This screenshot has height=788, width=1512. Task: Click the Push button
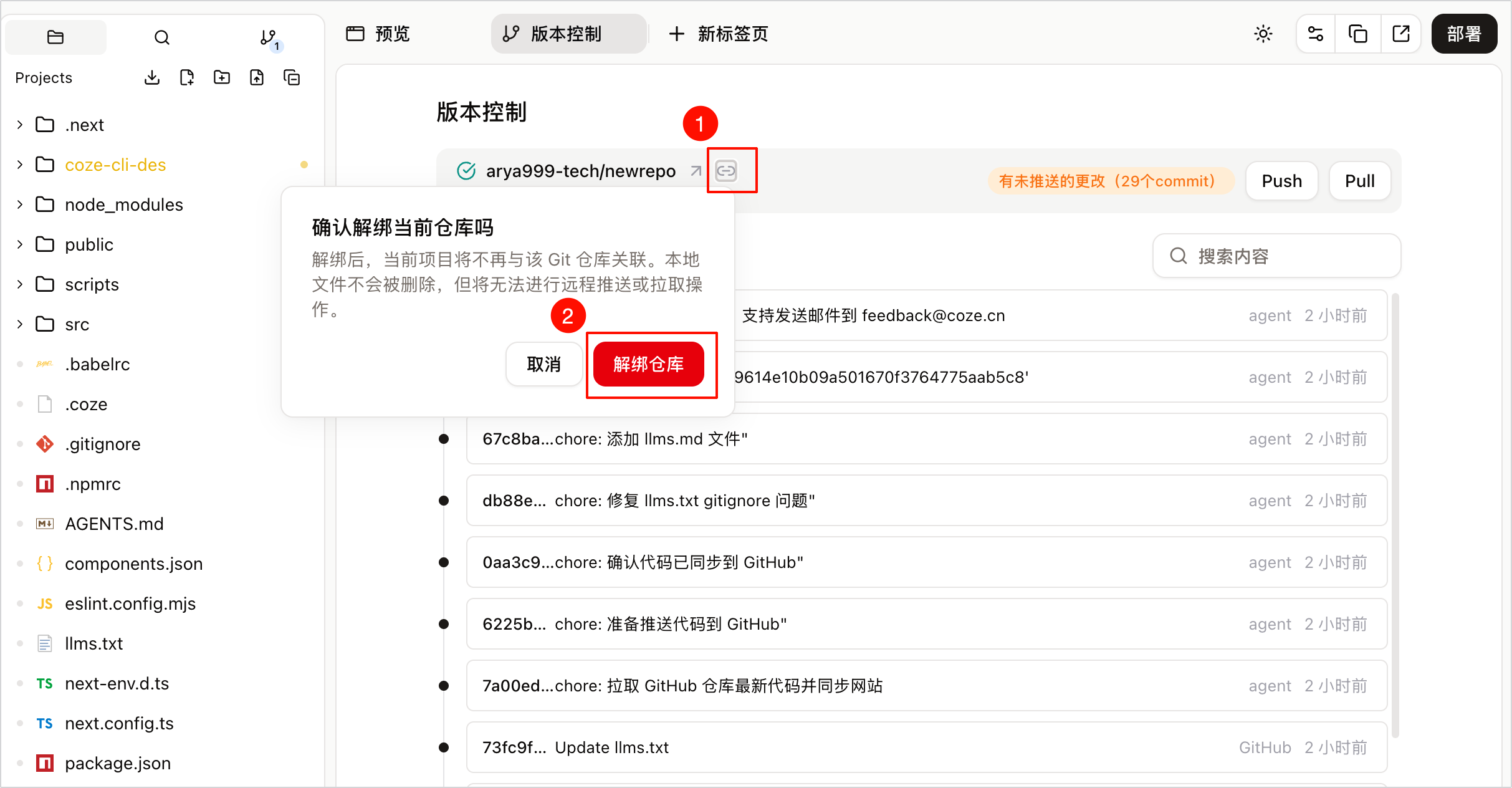pos(1281,181)
